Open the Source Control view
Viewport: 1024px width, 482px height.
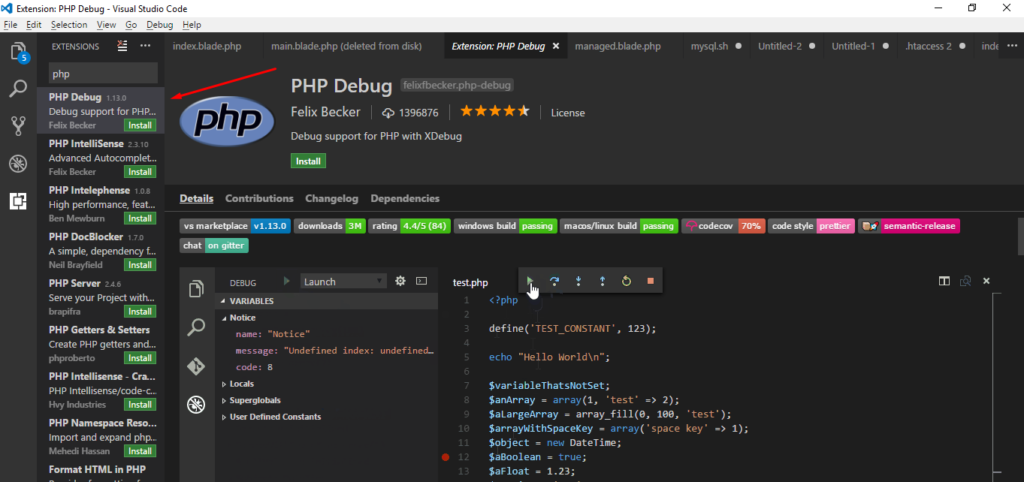tap(17, 126)
